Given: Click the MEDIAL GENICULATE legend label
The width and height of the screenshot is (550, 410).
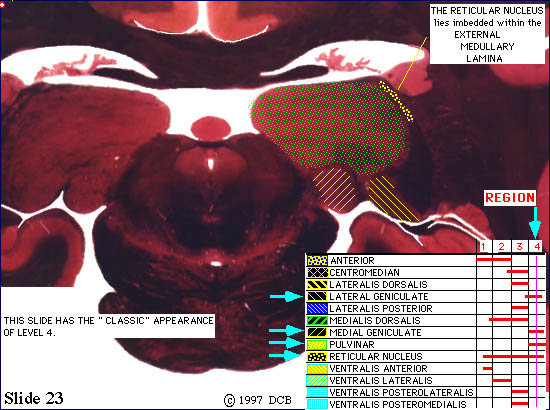Looking at the screenshot, I should click(x=375, y=332).
